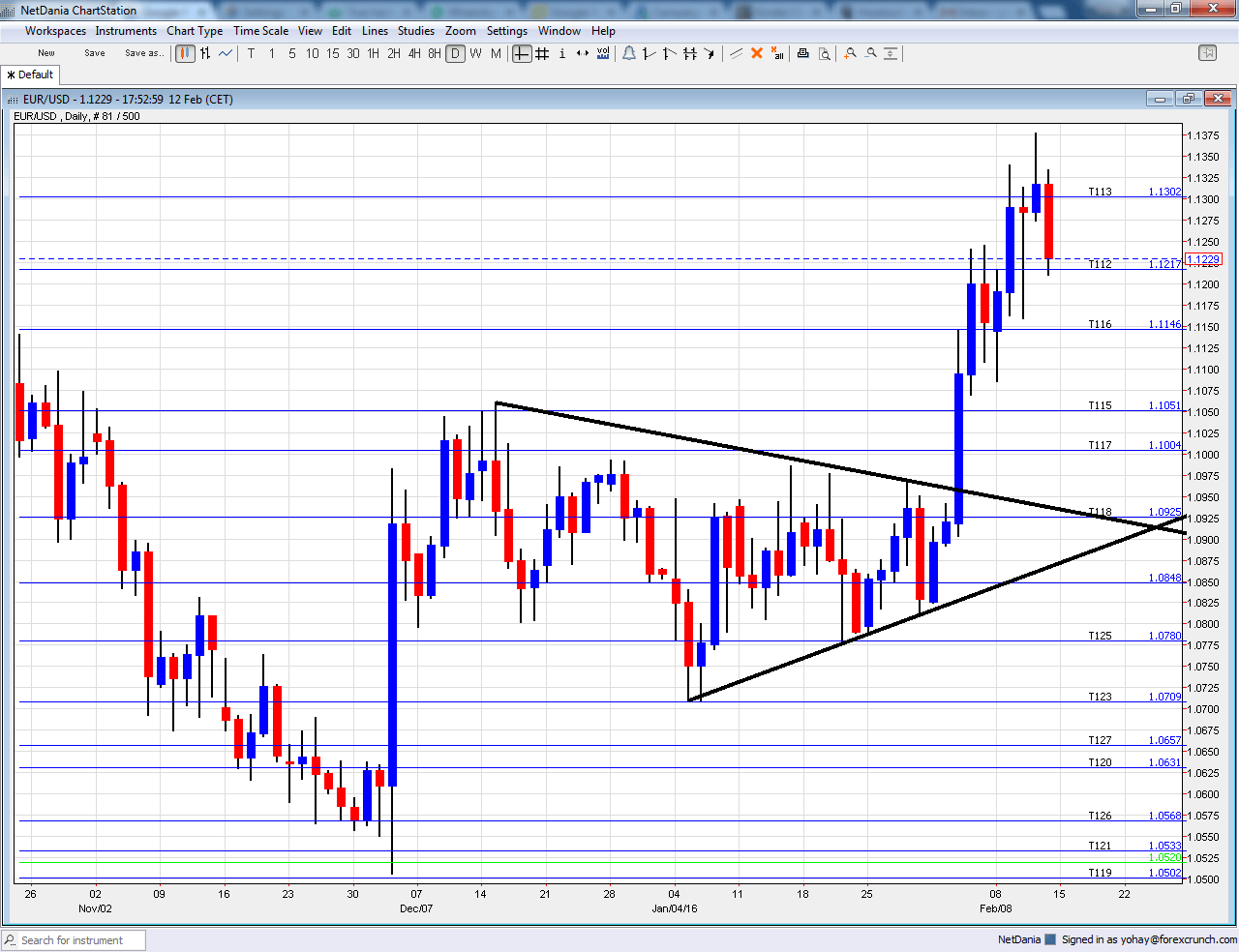Open the Lines menu

coord(375,31)
